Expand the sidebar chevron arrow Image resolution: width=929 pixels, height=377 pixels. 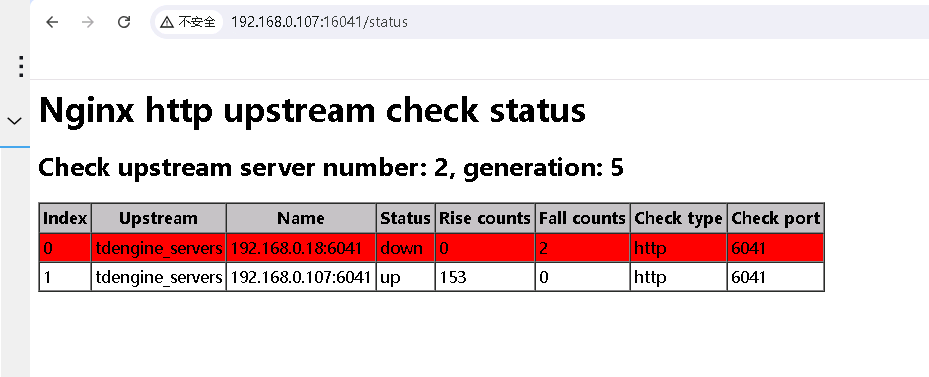click(14, 121)
